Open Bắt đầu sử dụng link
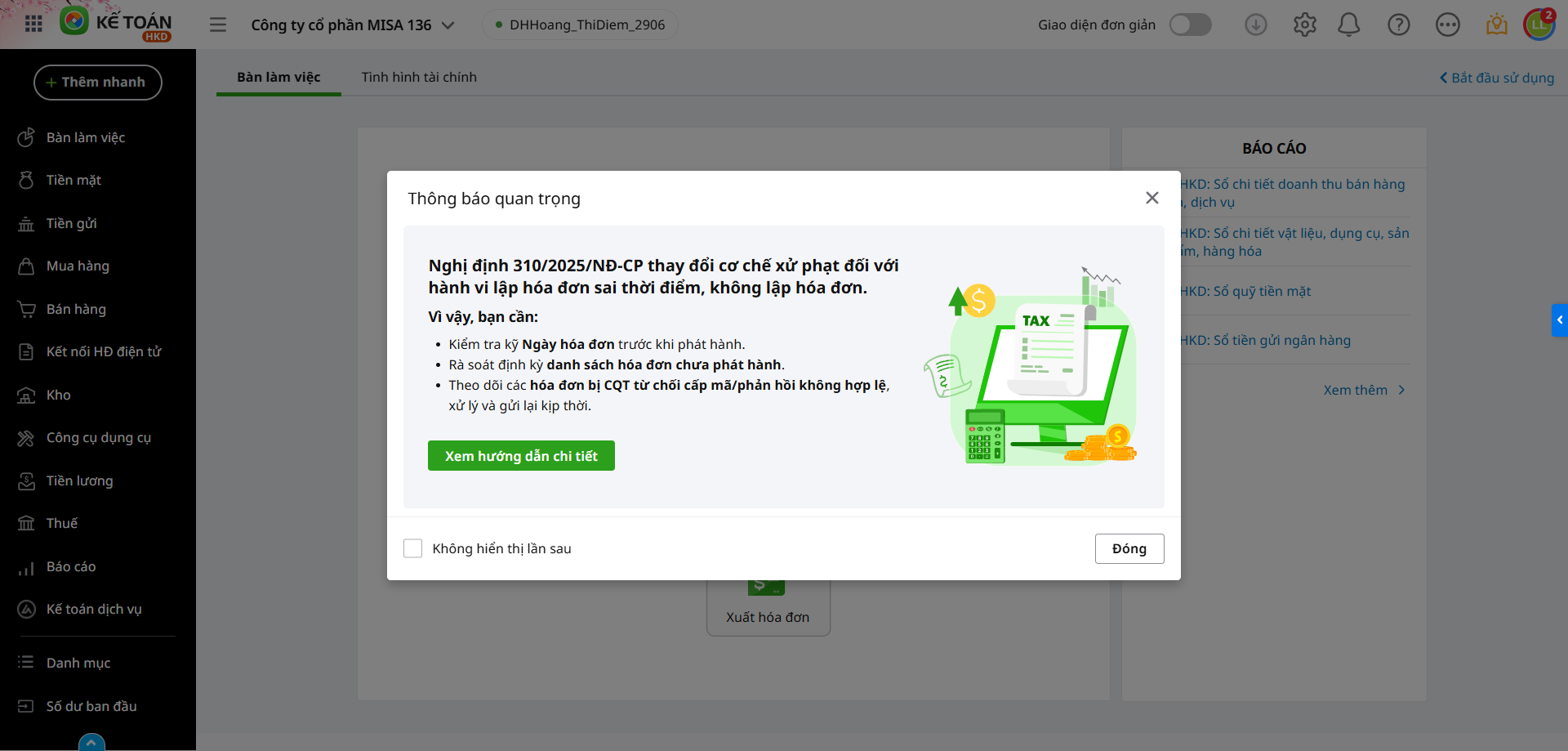Viewport: 1568px width, 751px height. click(x=1496, y=78)
